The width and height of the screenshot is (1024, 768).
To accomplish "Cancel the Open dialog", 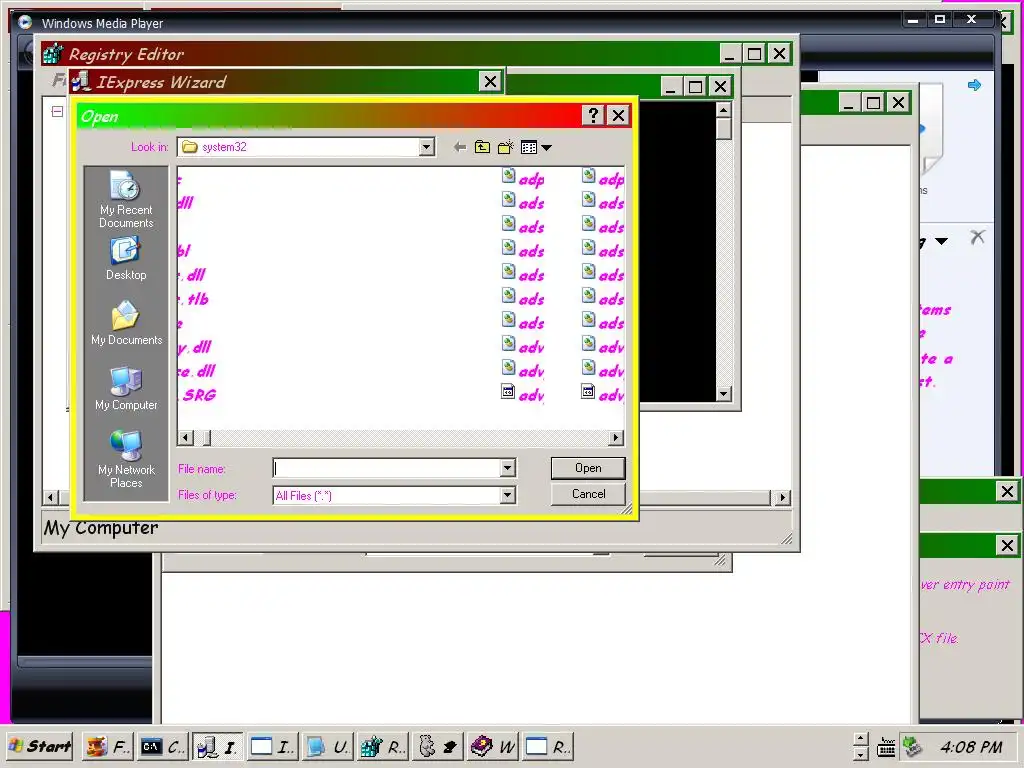I will 588,494.
